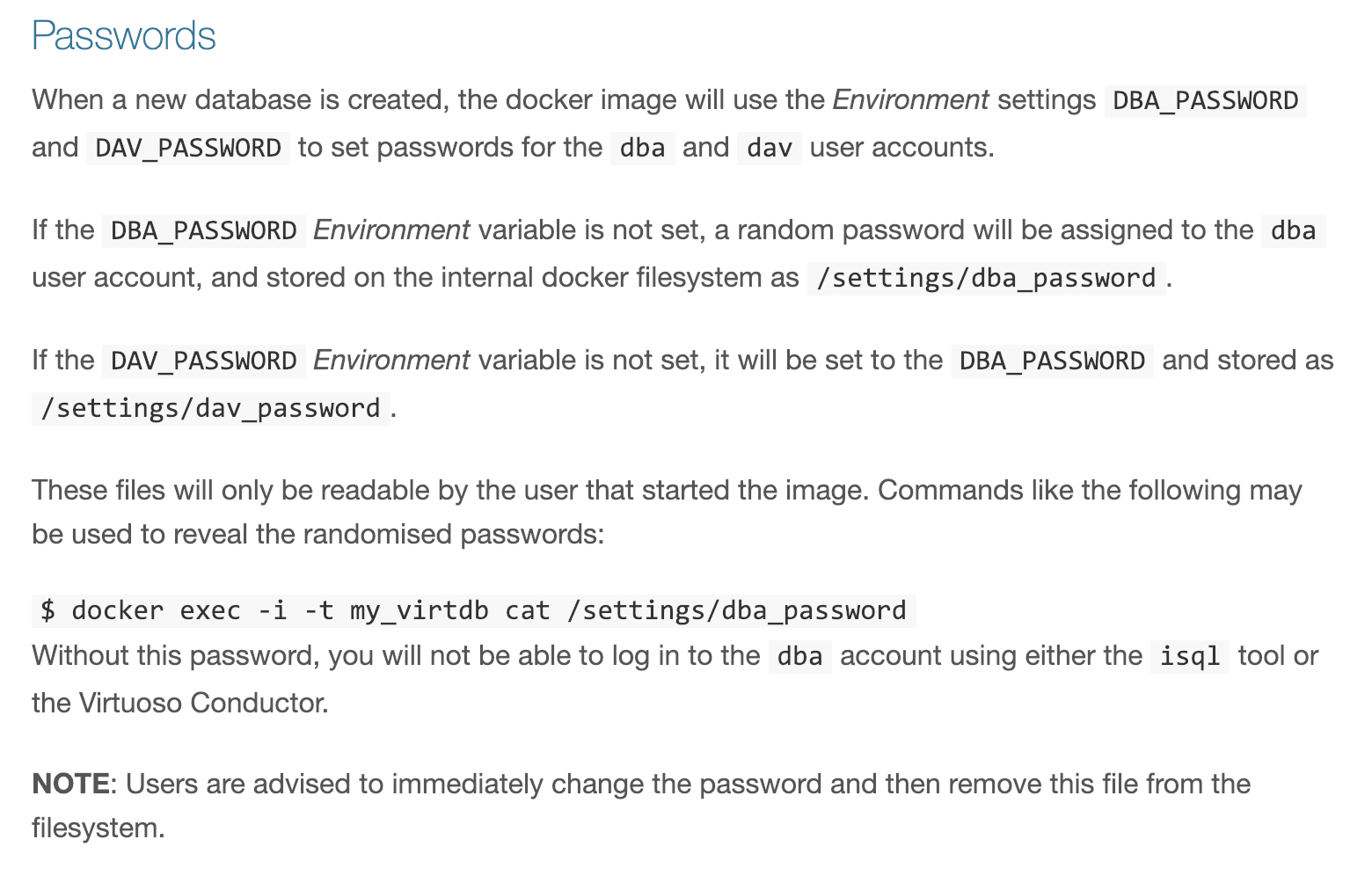Click the /settings/dba_password path in second paragraph
1372x876 pixels.
pyautogui.click(x=986, y=278)
